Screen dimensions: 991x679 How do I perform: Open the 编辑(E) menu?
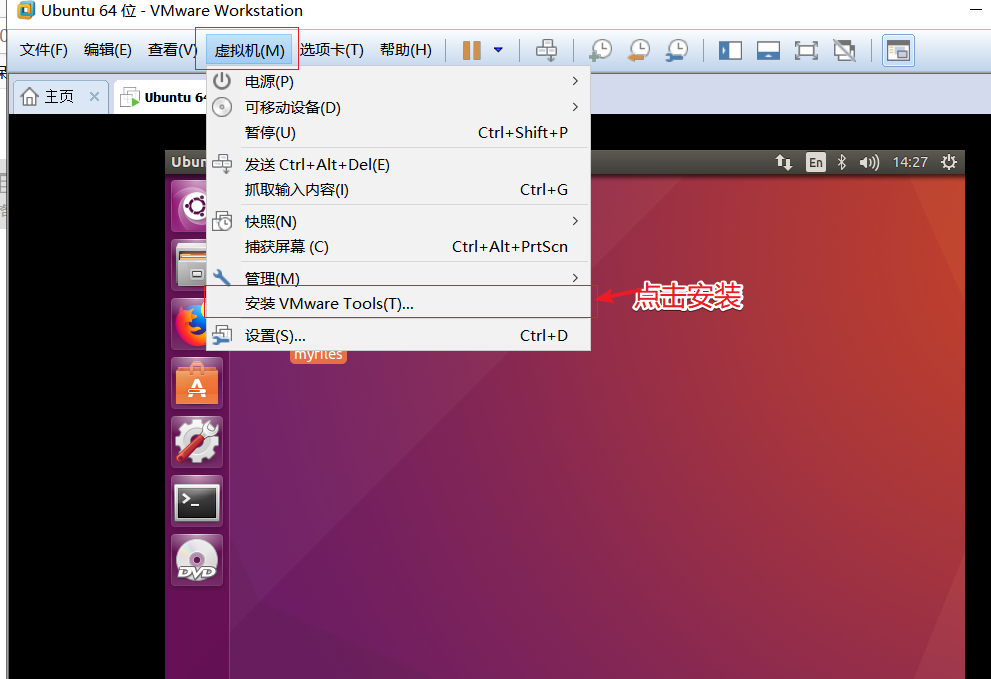107,49
